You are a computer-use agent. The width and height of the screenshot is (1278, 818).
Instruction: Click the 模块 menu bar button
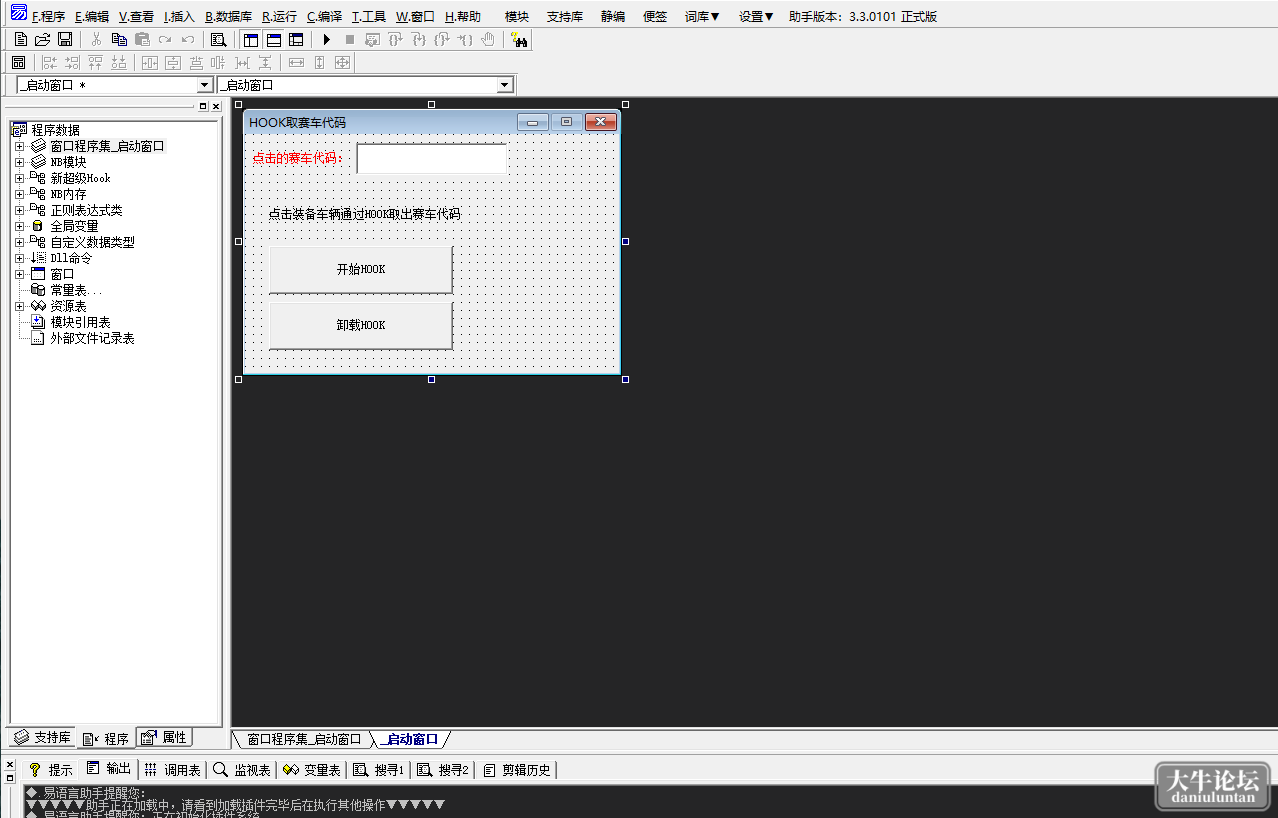click(517, 16)
